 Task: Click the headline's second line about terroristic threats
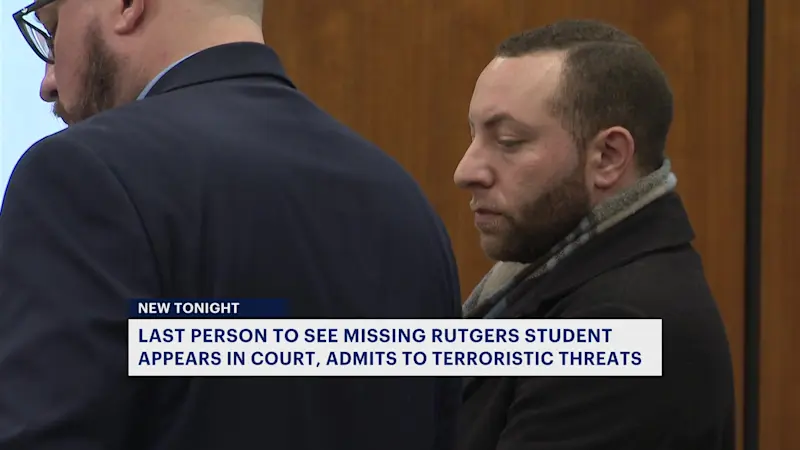point(390,359)
